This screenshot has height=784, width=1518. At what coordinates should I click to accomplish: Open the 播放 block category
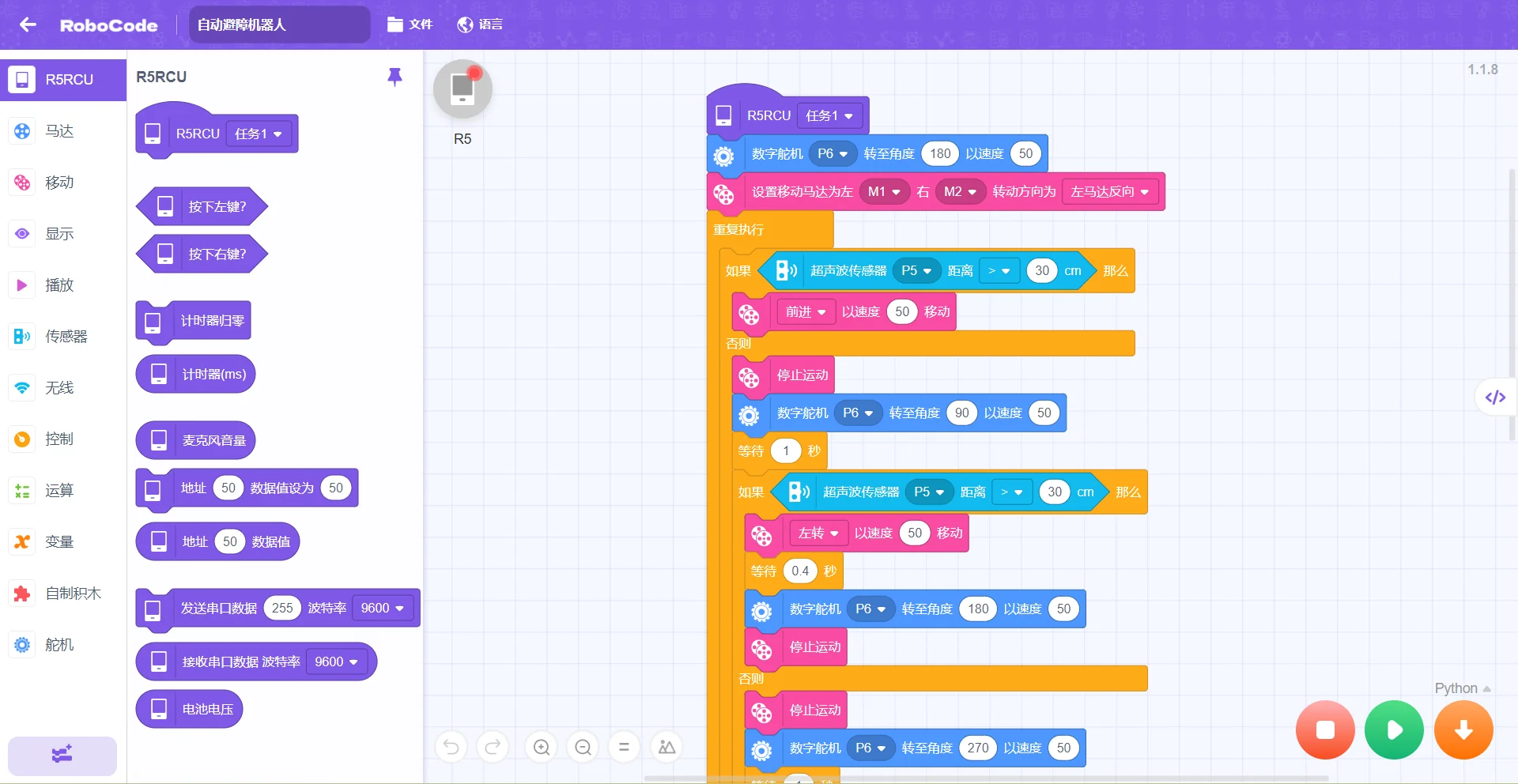(x=63, y=285)
